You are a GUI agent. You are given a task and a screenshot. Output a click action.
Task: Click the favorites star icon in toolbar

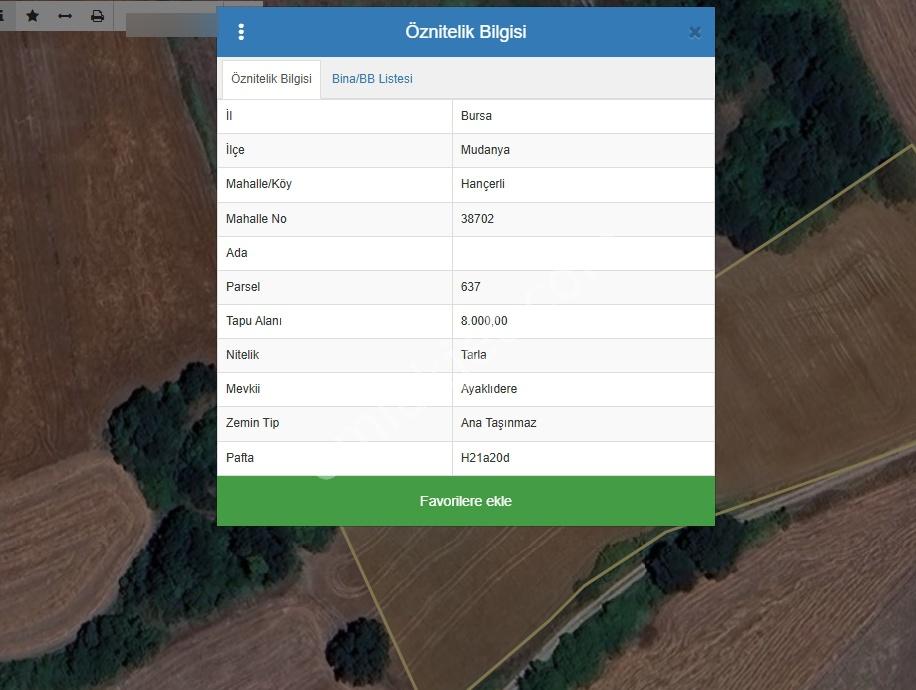(33, 16)
